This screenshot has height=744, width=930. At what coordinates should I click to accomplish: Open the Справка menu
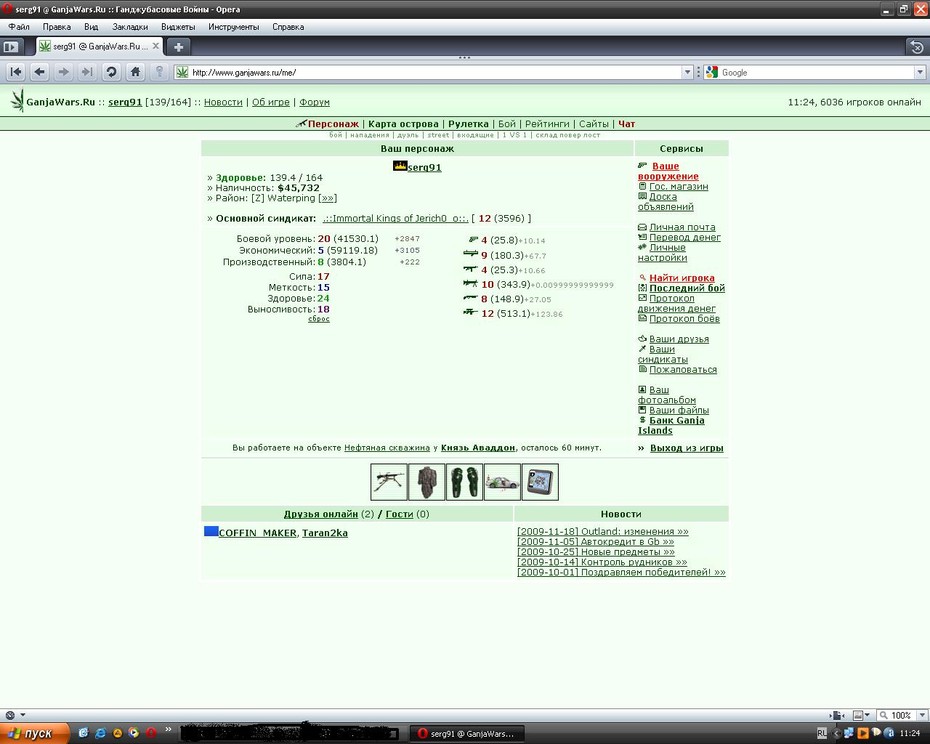click(x=288, y=27)
